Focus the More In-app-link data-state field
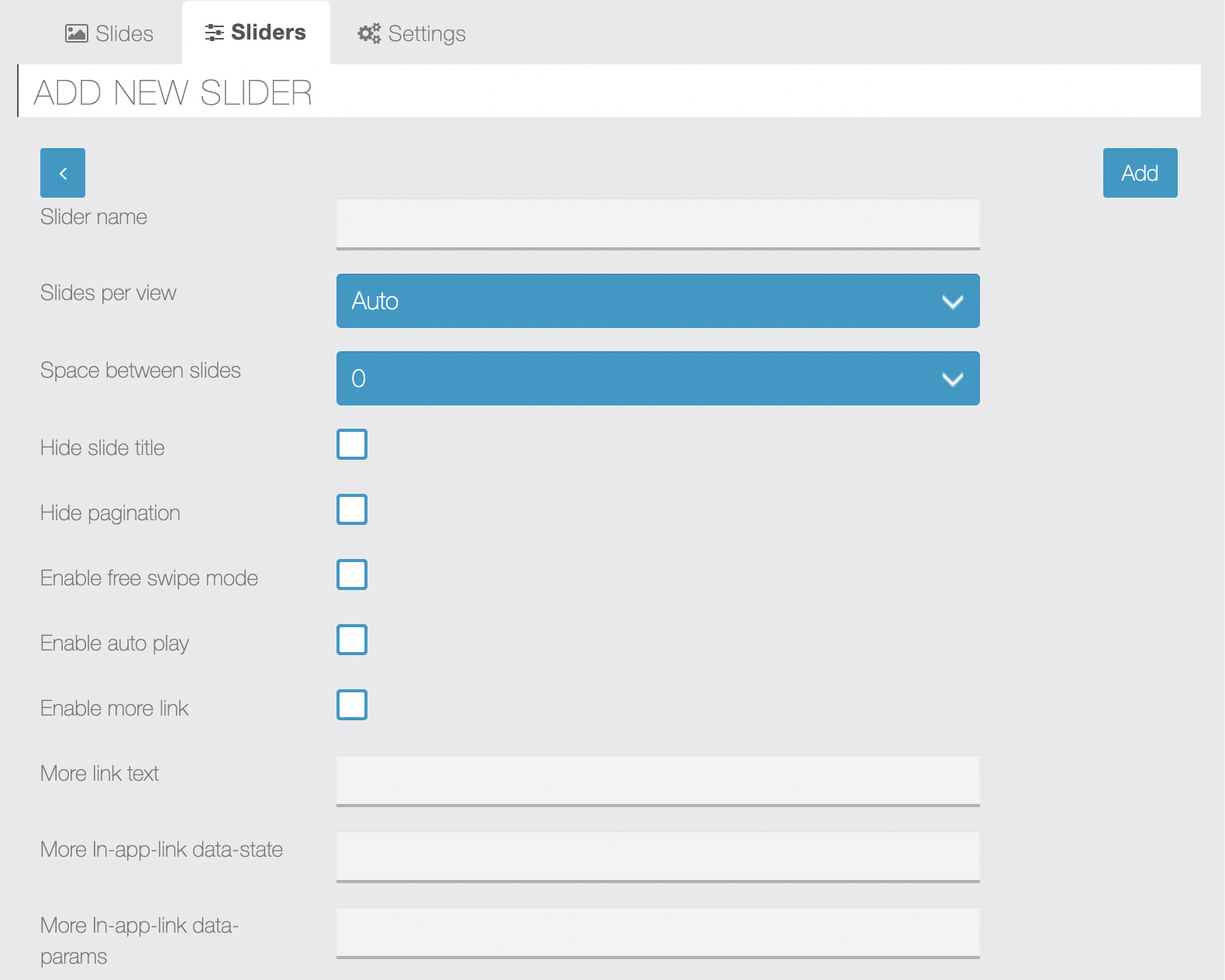 [x=658, y=857]
